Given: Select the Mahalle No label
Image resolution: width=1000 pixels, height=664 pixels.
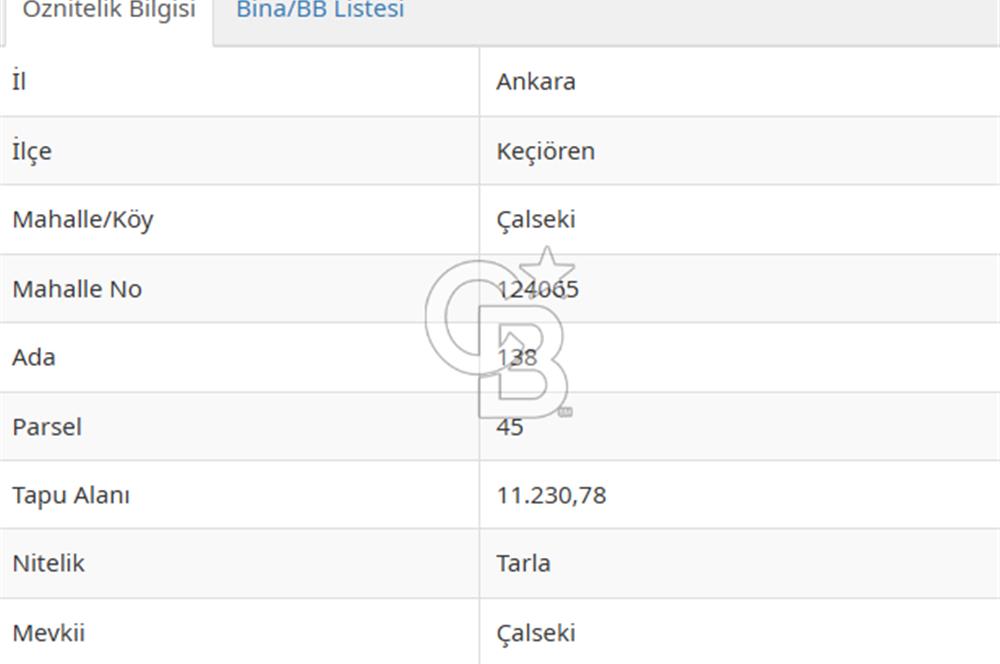Looking at the screenshot, I should click(77, 289).
